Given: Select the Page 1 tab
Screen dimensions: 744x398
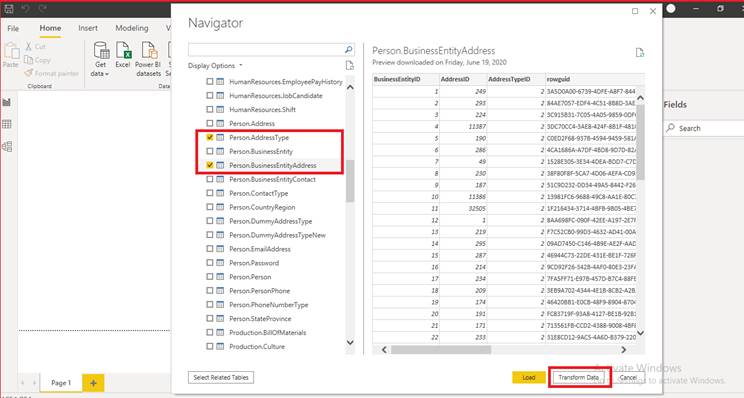Looking at the screenshot, I should tap(61, 383).
